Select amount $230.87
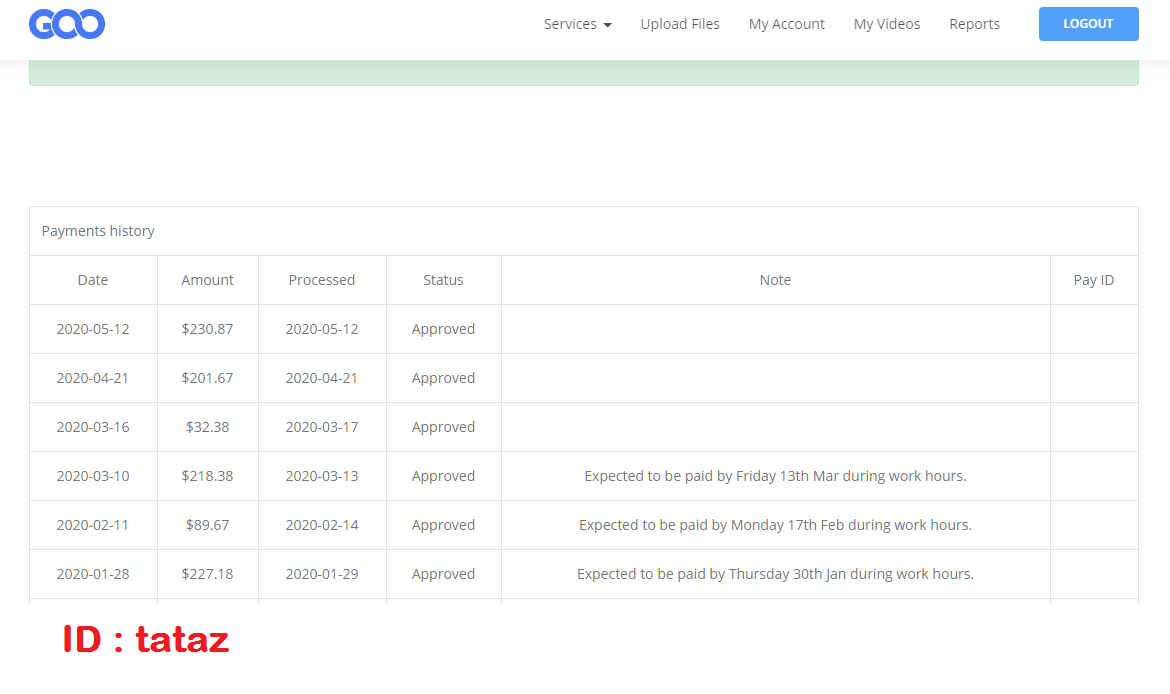 [207, 329]
